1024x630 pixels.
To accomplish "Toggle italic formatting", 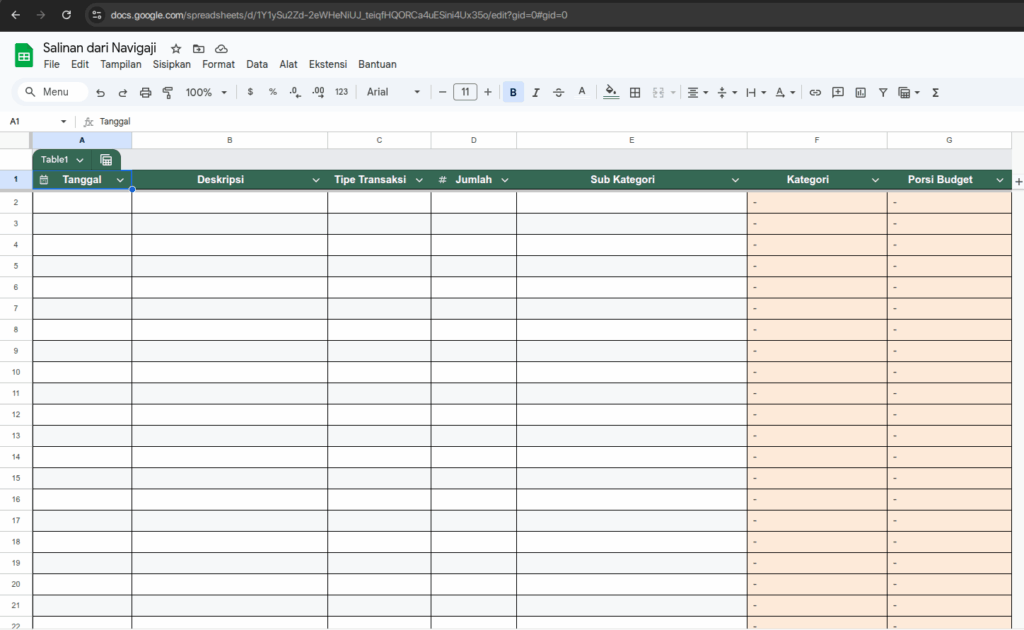I will 535,92.
